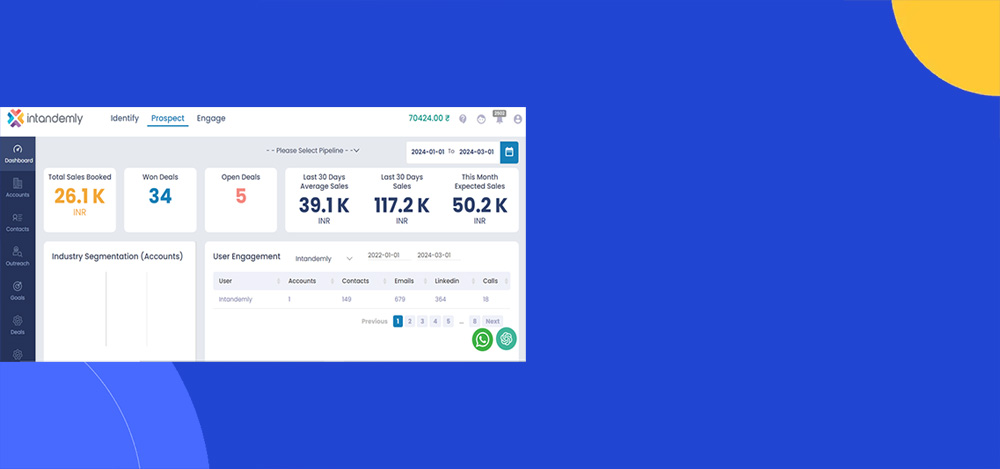Screen dimensions: 1000x469
Task: Open Accounts in the sidebar
Action: (x=18, y=188)
